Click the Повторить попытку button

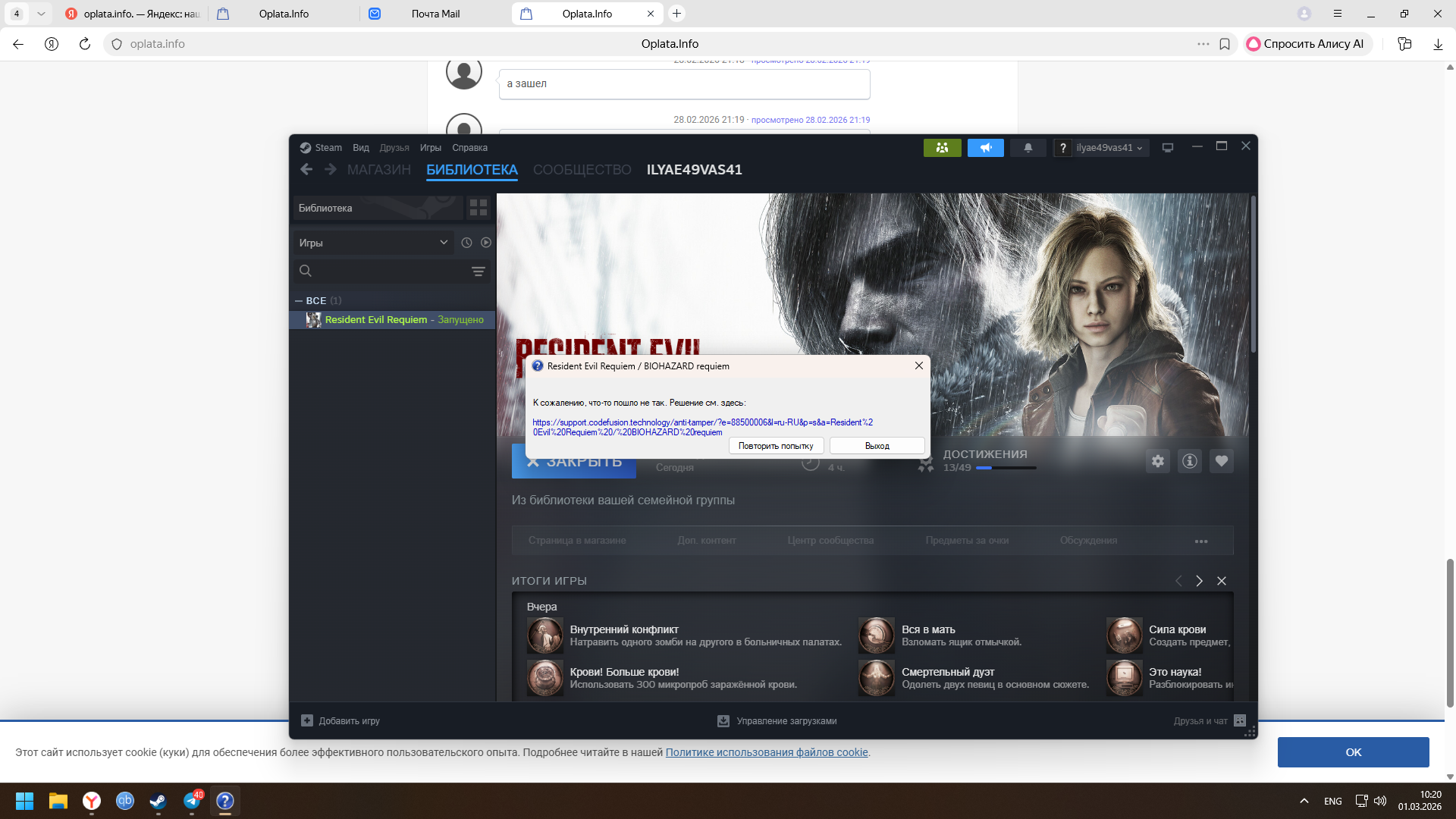click(x=775, y=446)
